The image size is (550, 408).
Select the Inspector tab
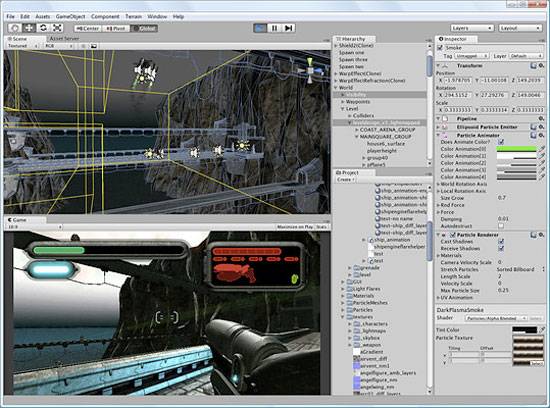pyautogui.click(x=455, y=39)
